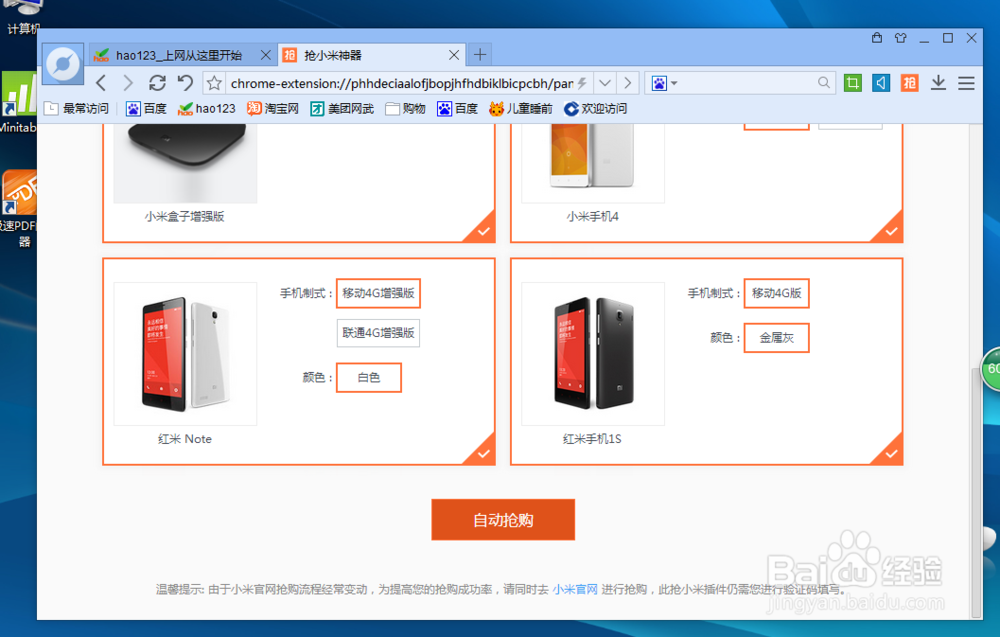The image size is (1000, 637).
Task: Go forward with the browser forward arrow
Action: [x=128, y=83]
